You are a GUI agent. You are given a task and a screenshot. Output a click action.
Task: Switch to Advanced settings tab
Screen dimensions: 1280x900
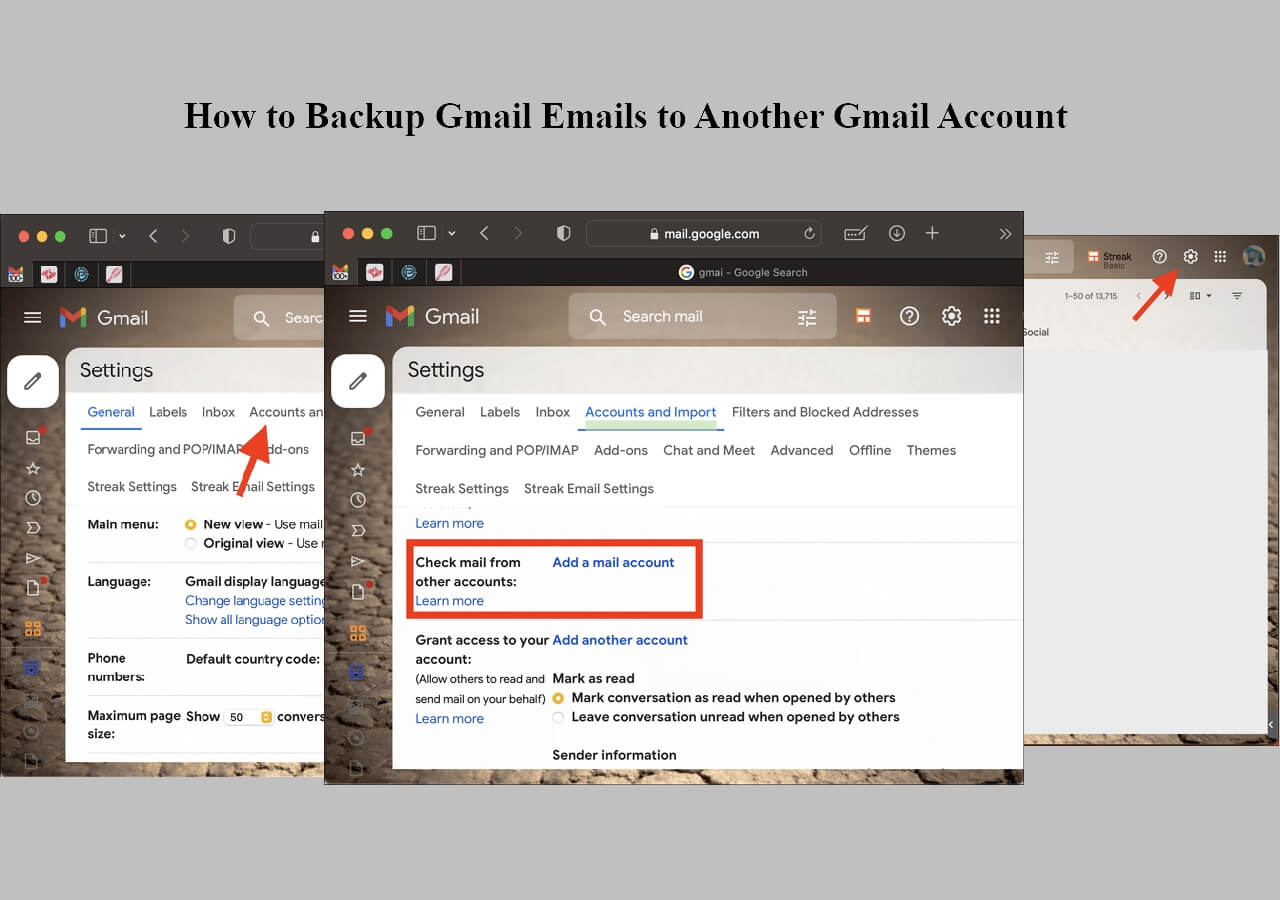802,450
